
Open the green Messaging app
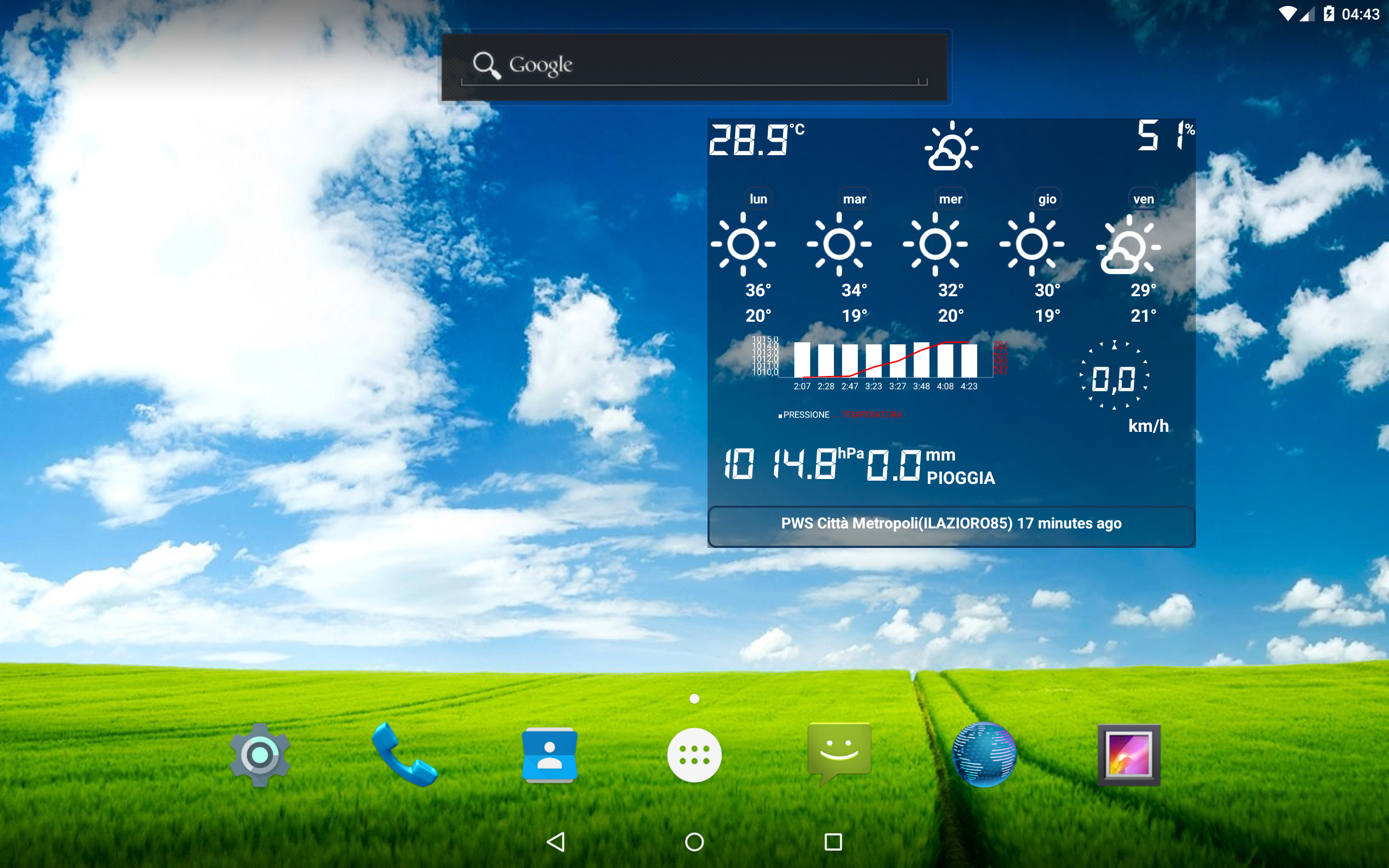[x=839, y=753]
